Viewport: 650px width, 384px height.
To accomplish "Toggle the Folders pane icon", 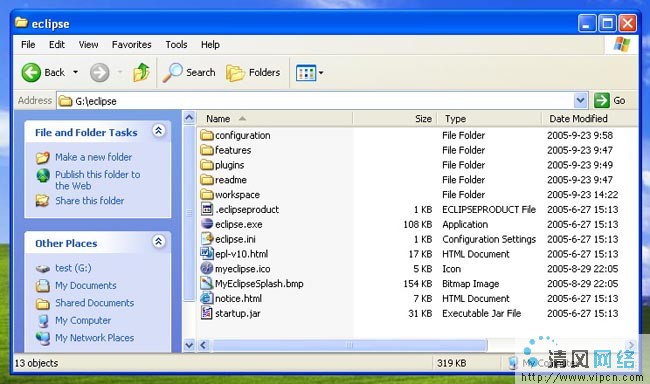I will click(x=235, y=73).
